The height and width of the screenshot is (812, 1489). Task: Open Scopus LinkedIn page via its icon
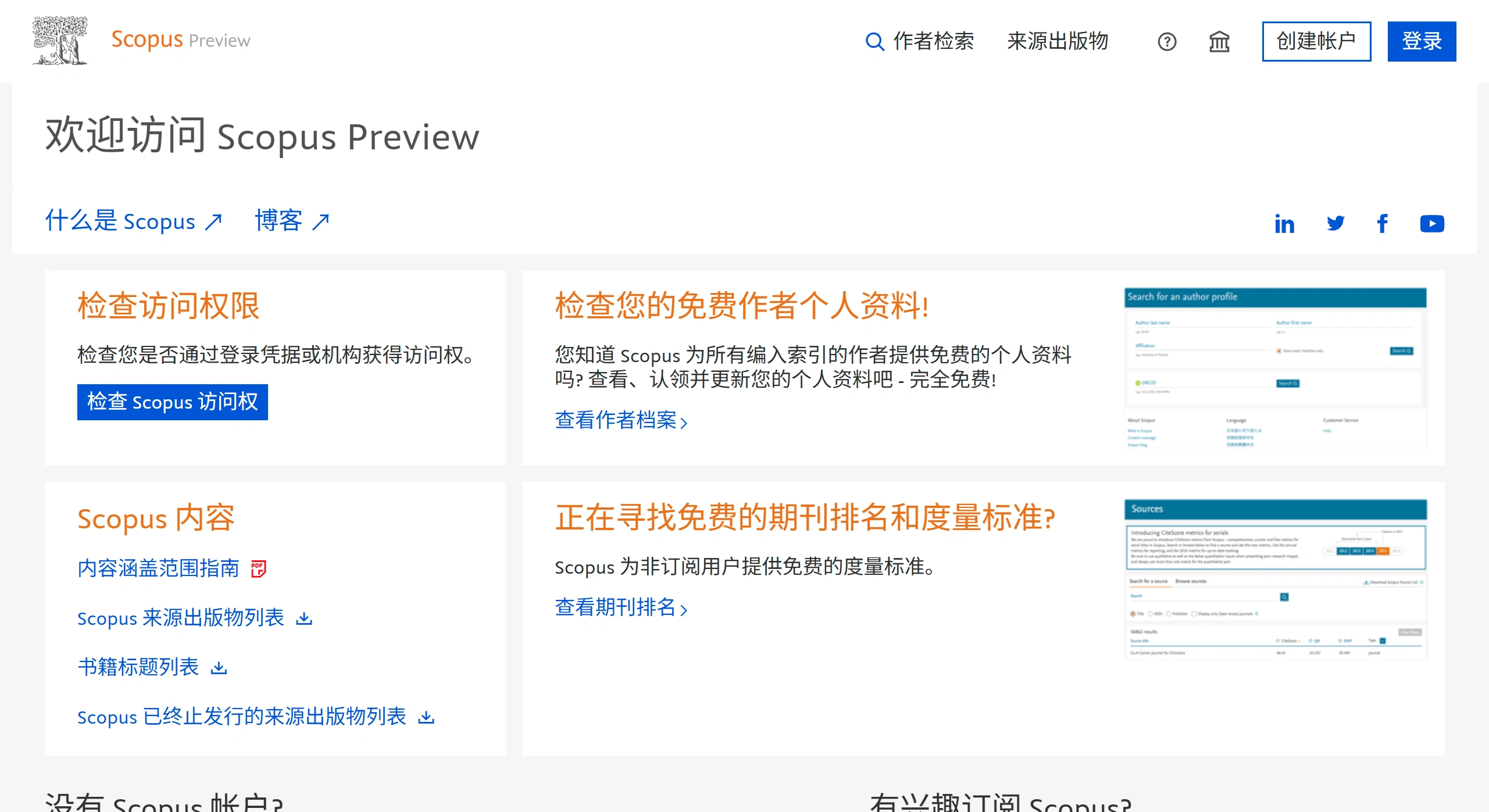tap(1285, 223)
